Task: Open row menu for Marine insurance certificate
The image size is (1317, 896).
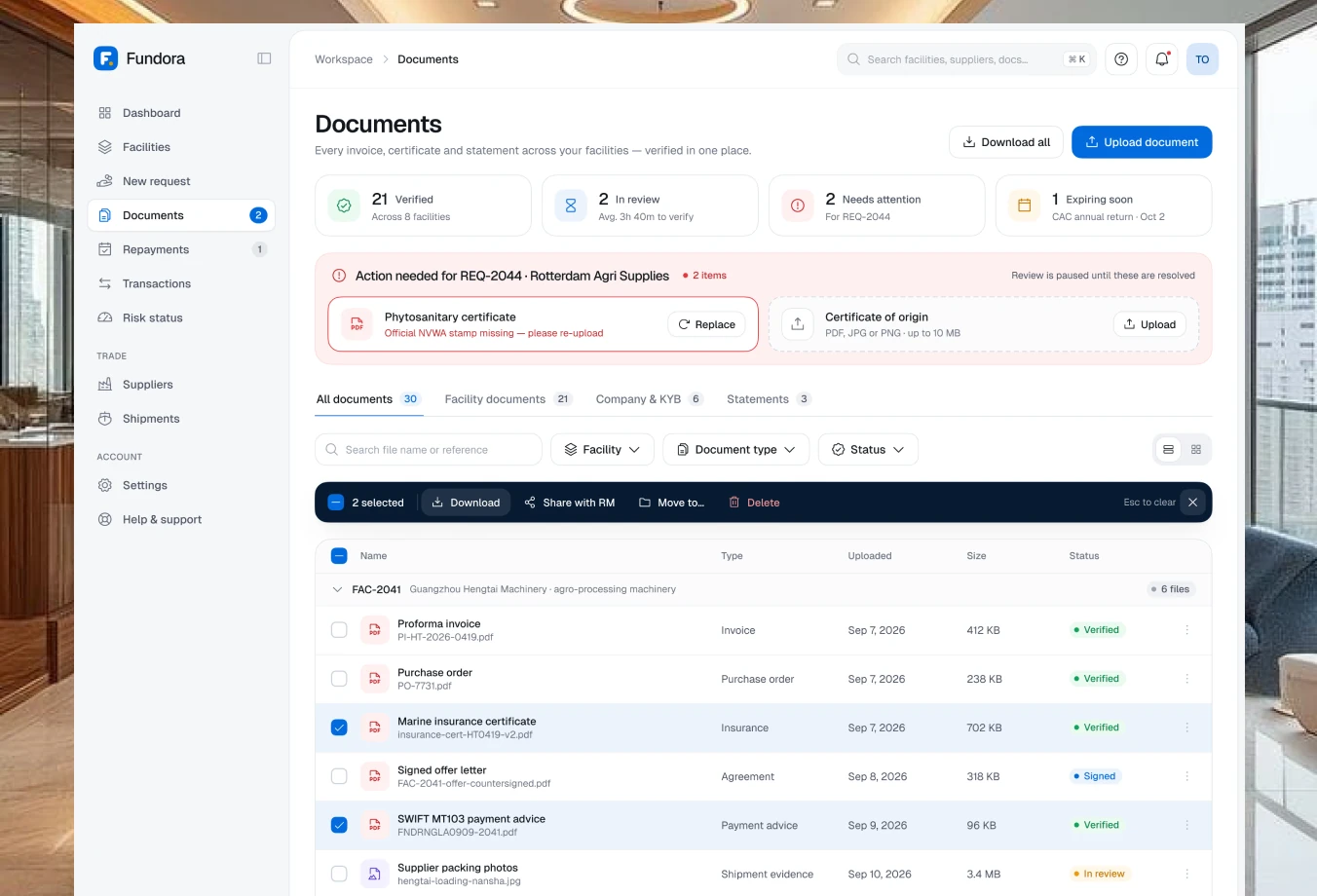Action: click(x=1186, y=728)
